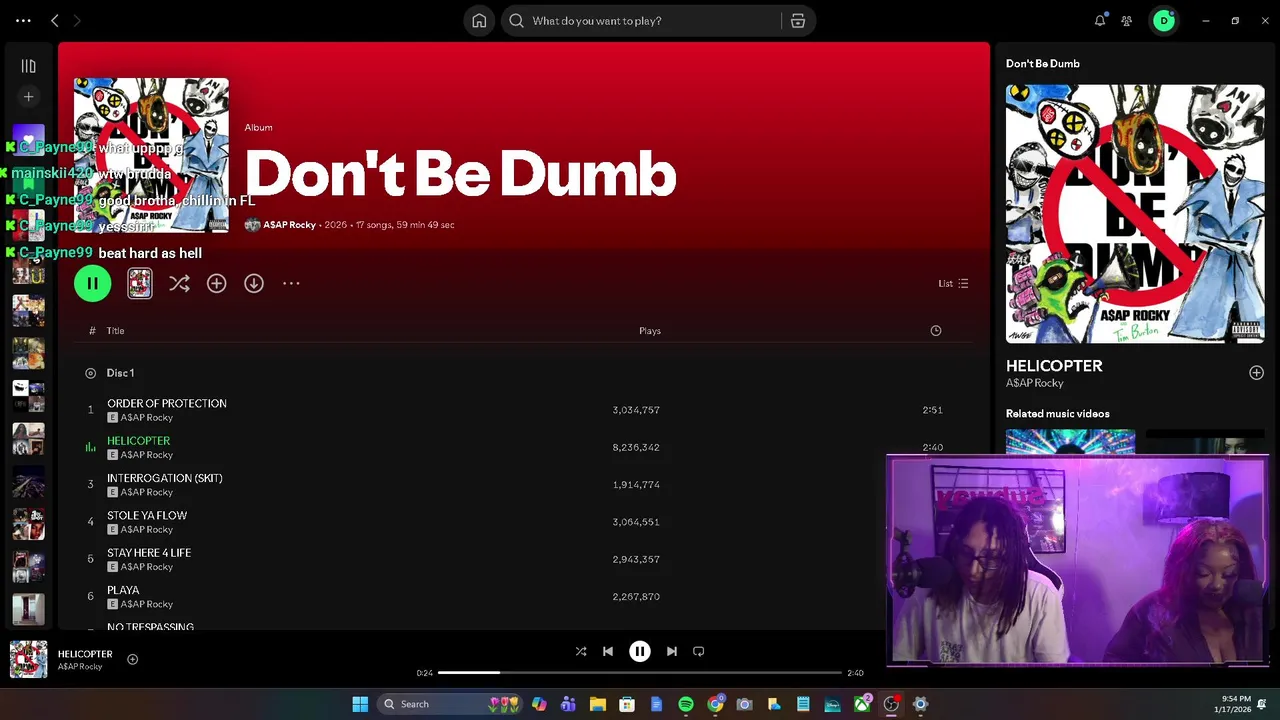Sort by the Plays column header
This screenshot has width=1280, height=720.
click(650, 331)
